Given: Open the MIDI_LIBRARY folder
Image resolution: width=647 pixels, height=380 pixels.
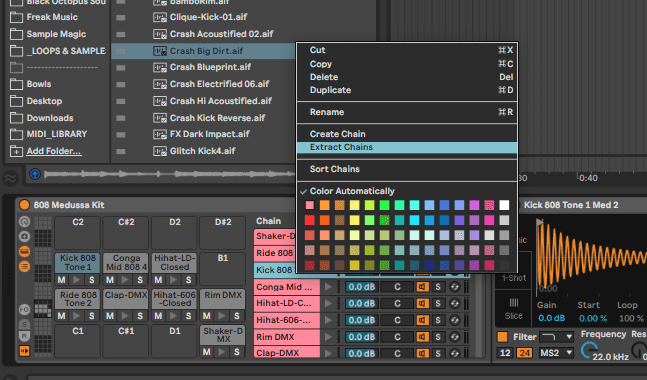Looking at the screenshot, I should (57, 134).
